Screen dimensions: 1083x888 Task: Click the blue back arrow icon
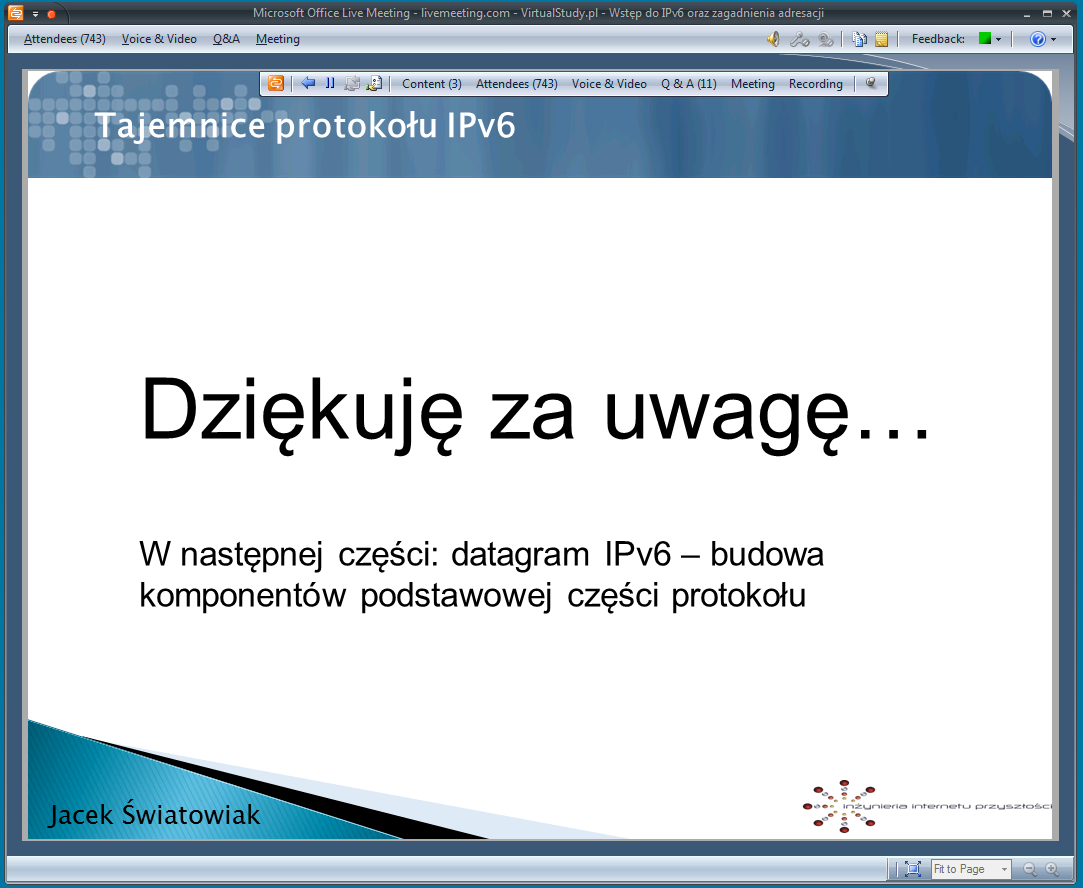coord(308,83)
